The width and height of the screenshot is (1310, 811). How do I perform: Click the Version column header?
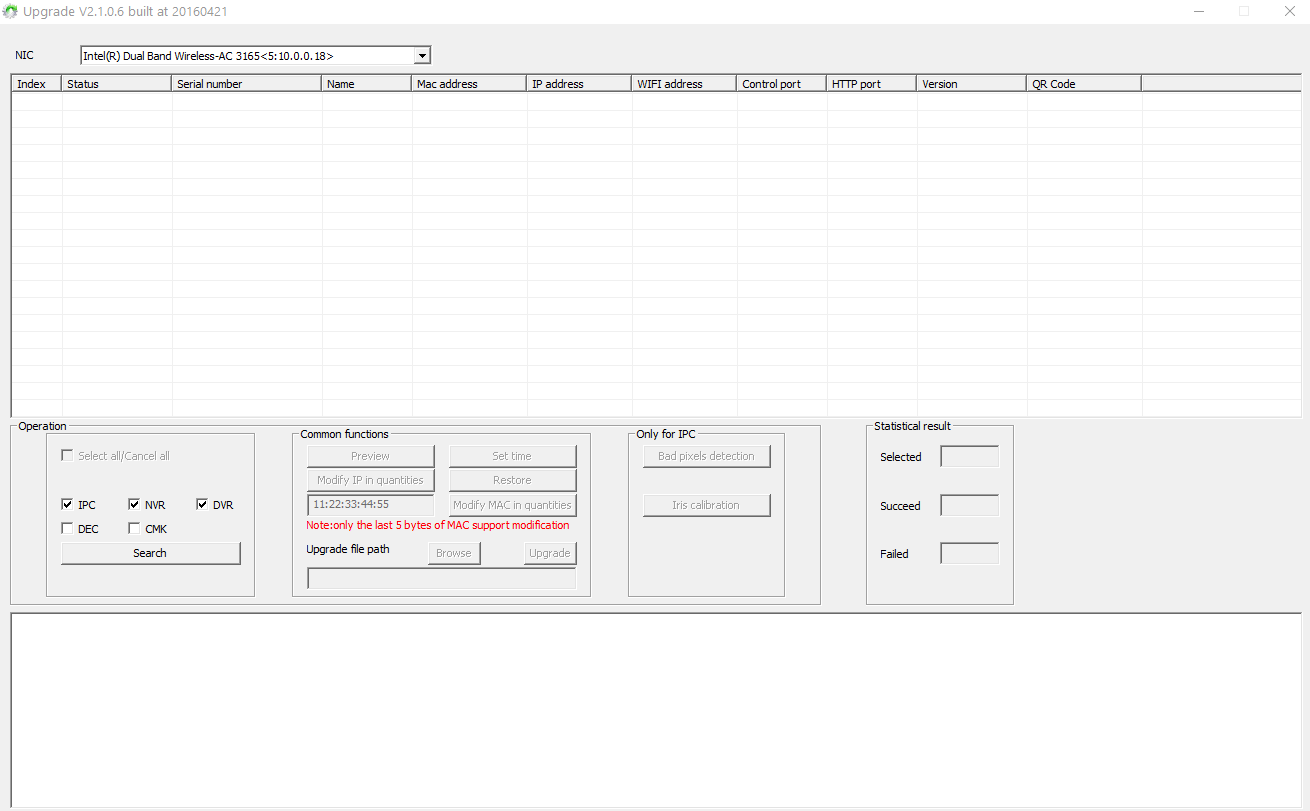tap(970, 84)
